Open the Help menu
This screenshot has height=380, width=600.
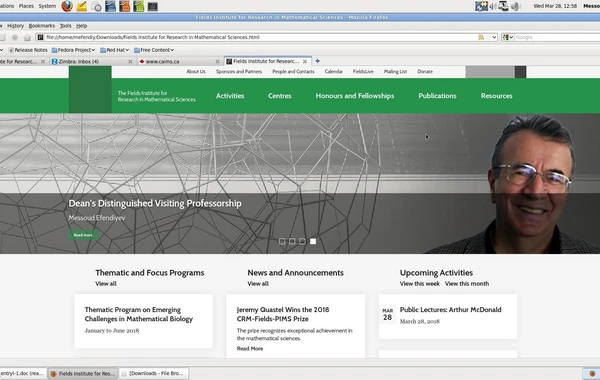pyautogui.click(x=82, y=26)
